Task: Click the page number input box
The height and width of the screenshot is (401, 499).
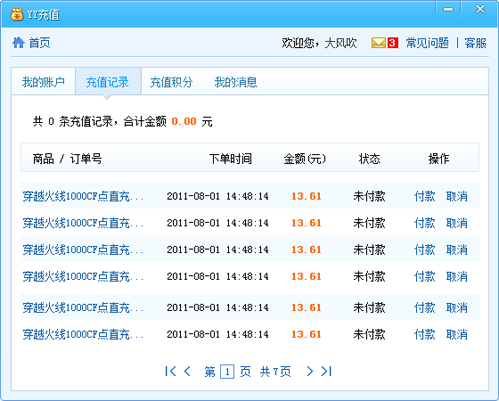Action: pyautogui.click(x=227, y=371)
